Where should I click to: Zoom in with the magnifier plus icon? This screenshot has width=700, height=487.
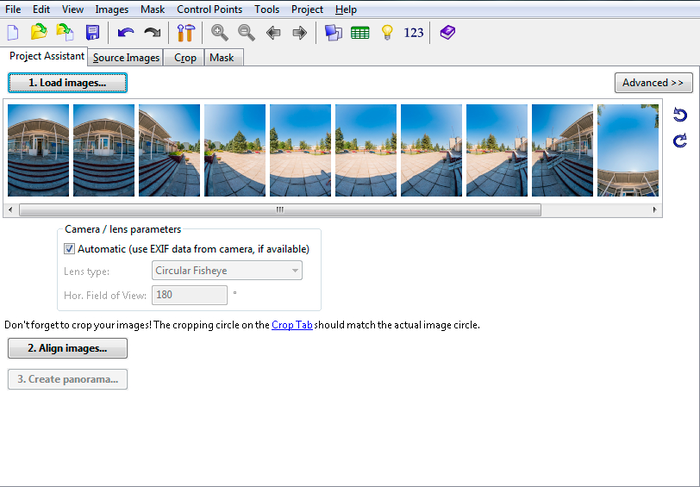(x=219, y=33)
